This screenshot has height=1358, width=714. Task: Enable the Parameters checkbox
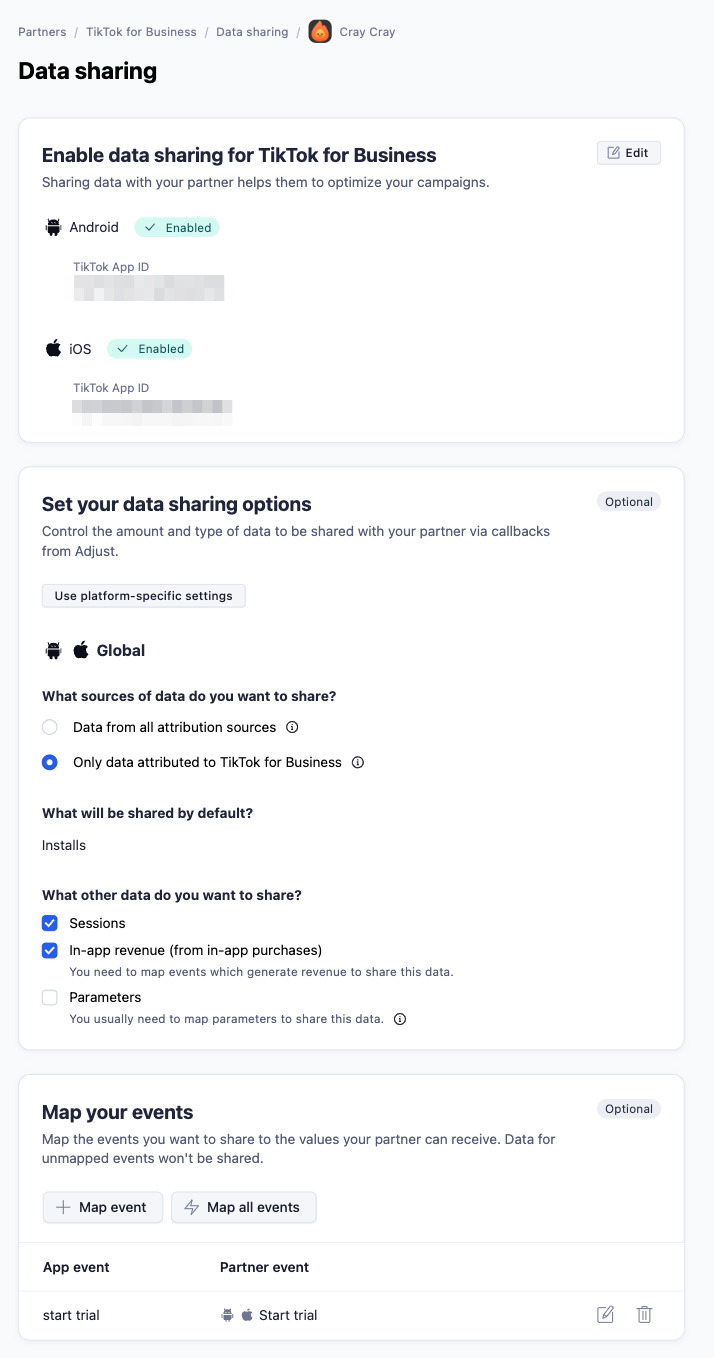[x=50, y=998]
